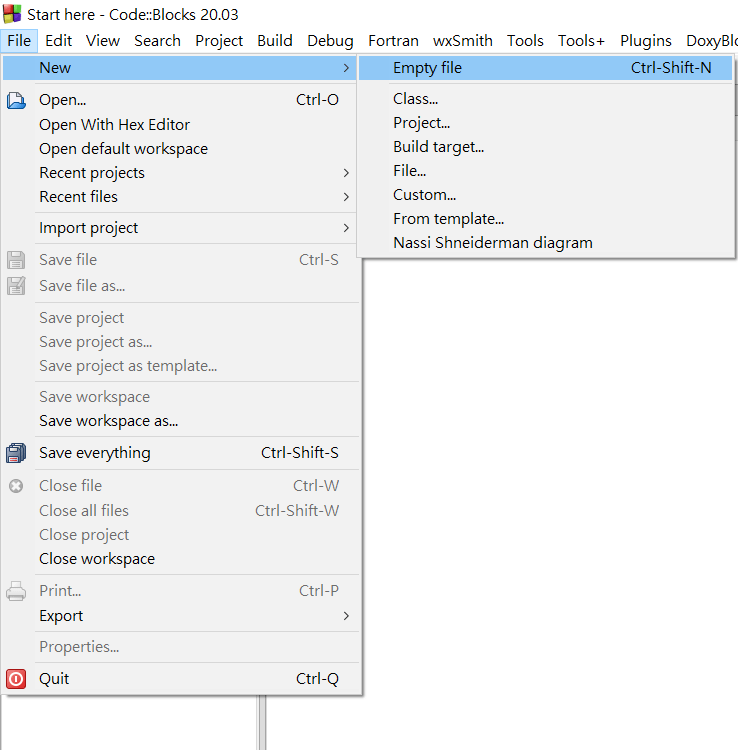Open the Project menu
Screen dimensions: 738x750
tap(219, 41)
